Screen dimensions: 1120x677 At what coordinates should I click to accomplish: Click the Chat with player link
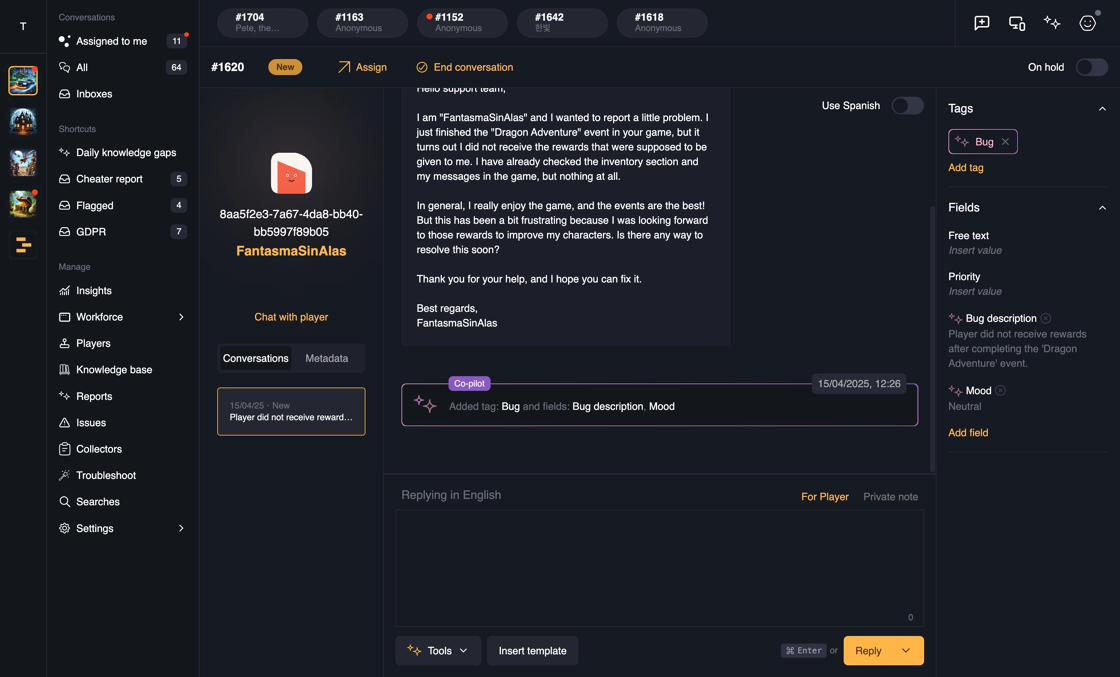coord(291,317)
